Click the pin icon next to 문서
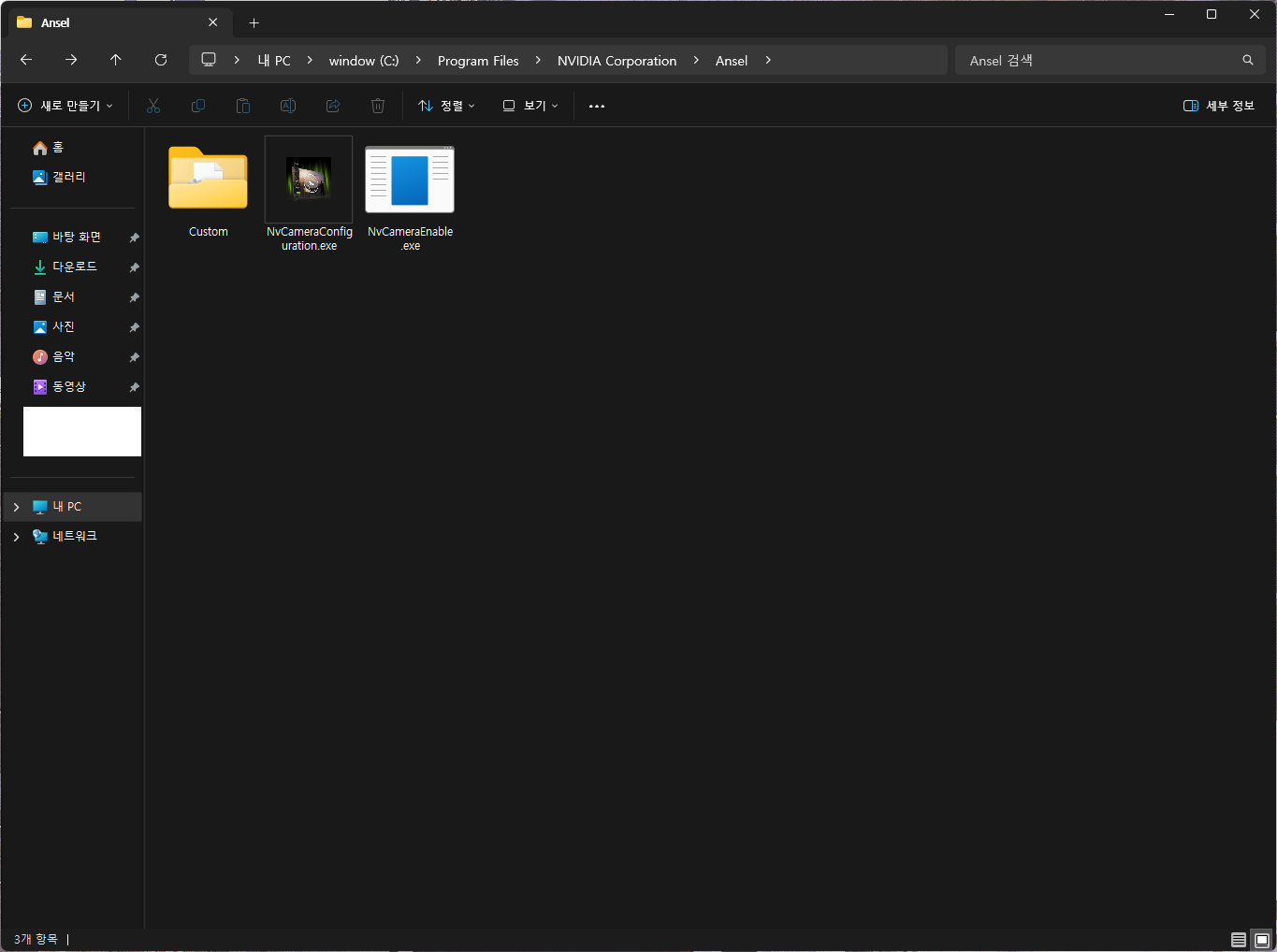This screenshot has width=1277, height=952. tap(134, 297)
